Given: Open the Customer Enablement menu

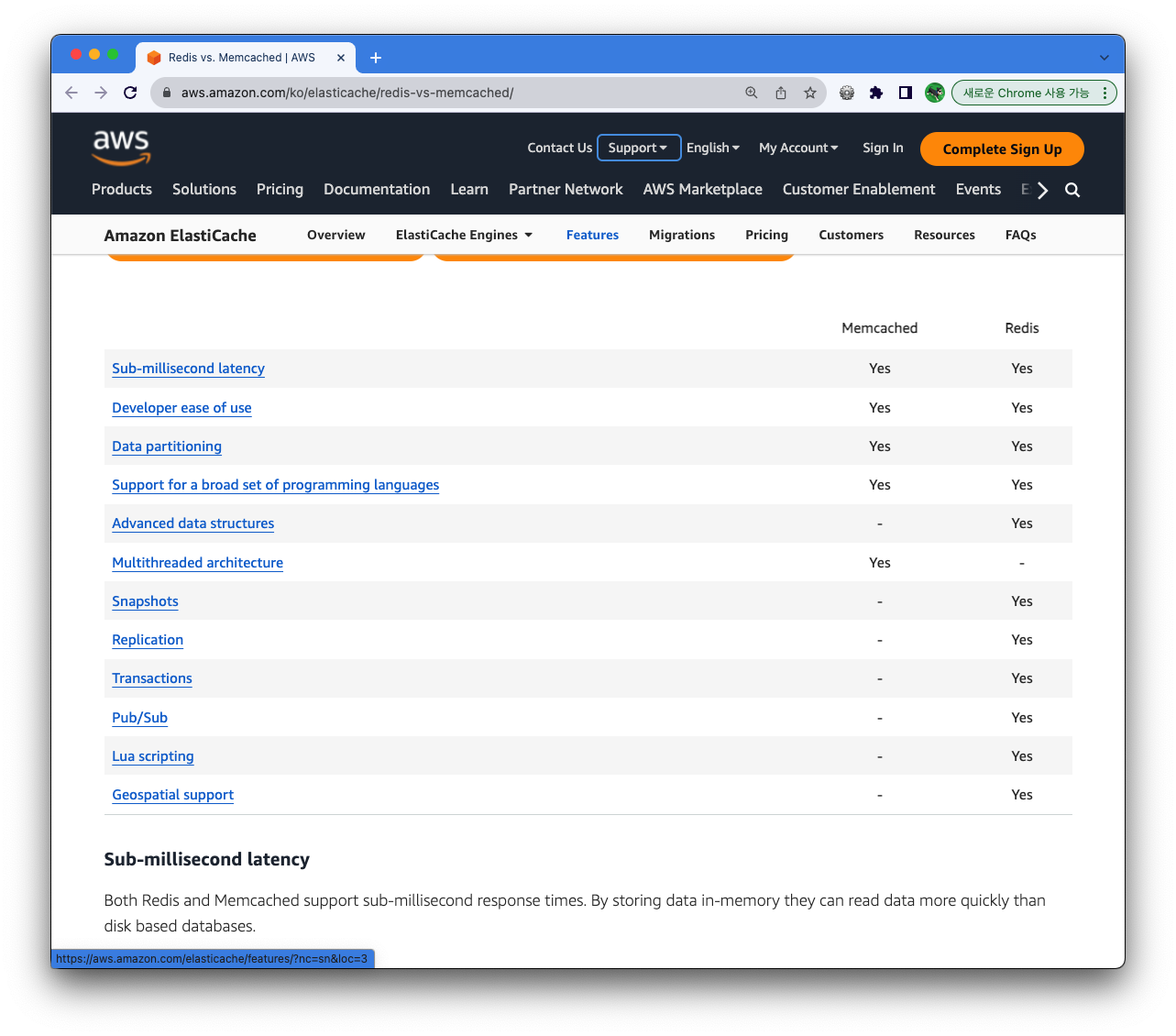Looking at the screenshot, I should [x=859, y=189].
